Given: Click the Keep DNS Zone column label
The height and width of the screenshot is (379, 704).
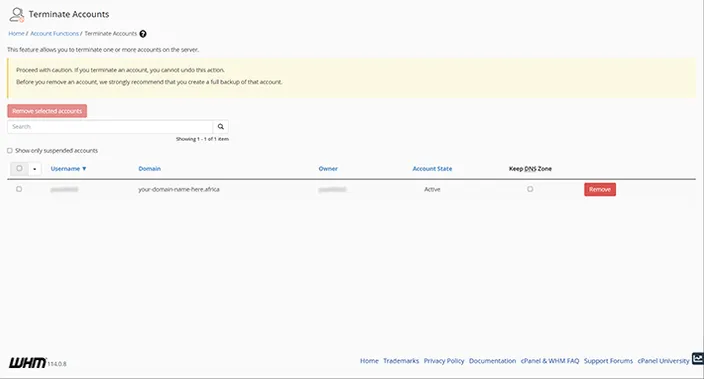Looking at the screenshot, I should (530, 169).
